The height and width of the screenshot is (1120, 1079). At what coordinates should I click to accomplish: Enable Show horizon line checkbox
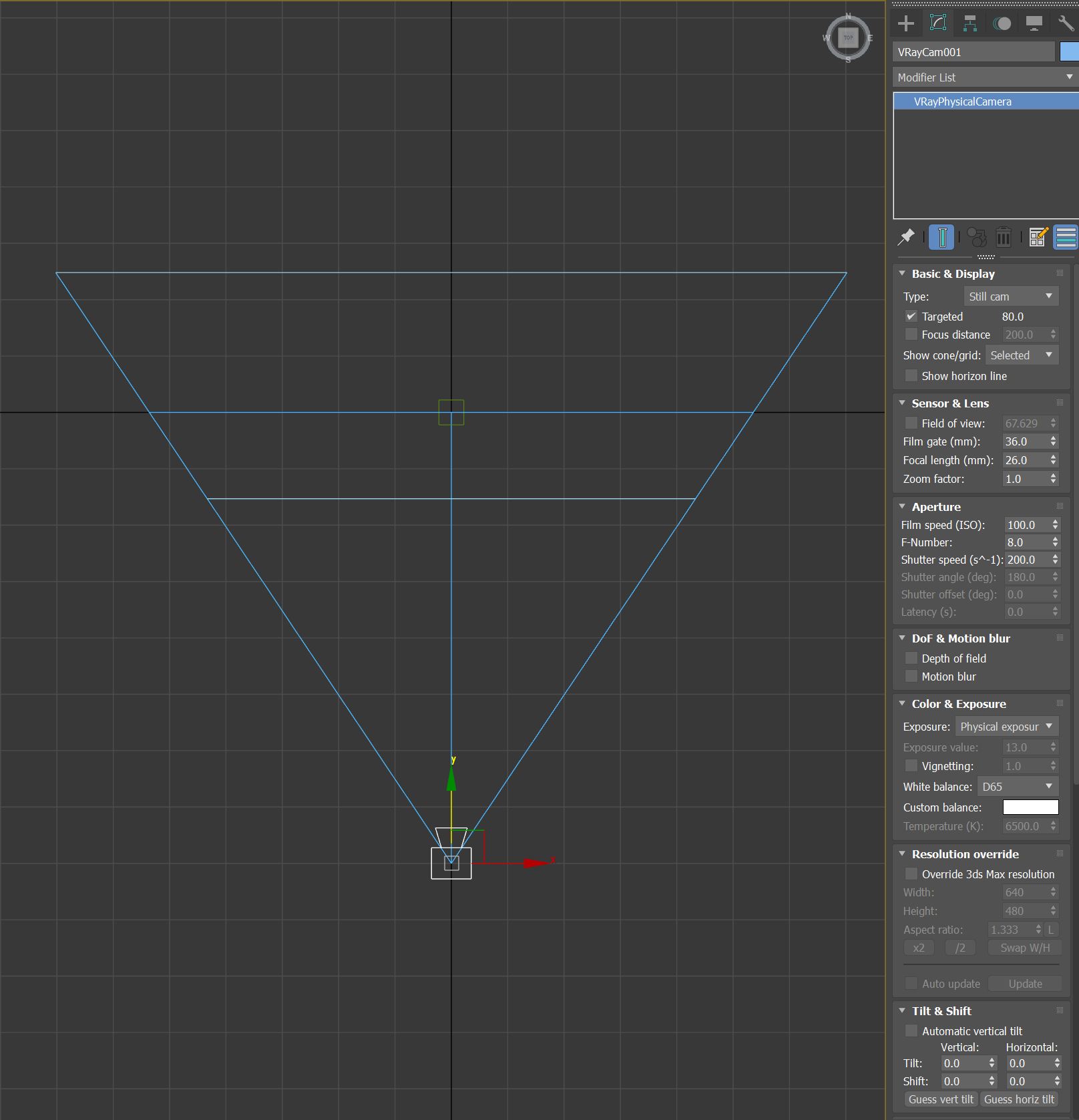[911, 376]
